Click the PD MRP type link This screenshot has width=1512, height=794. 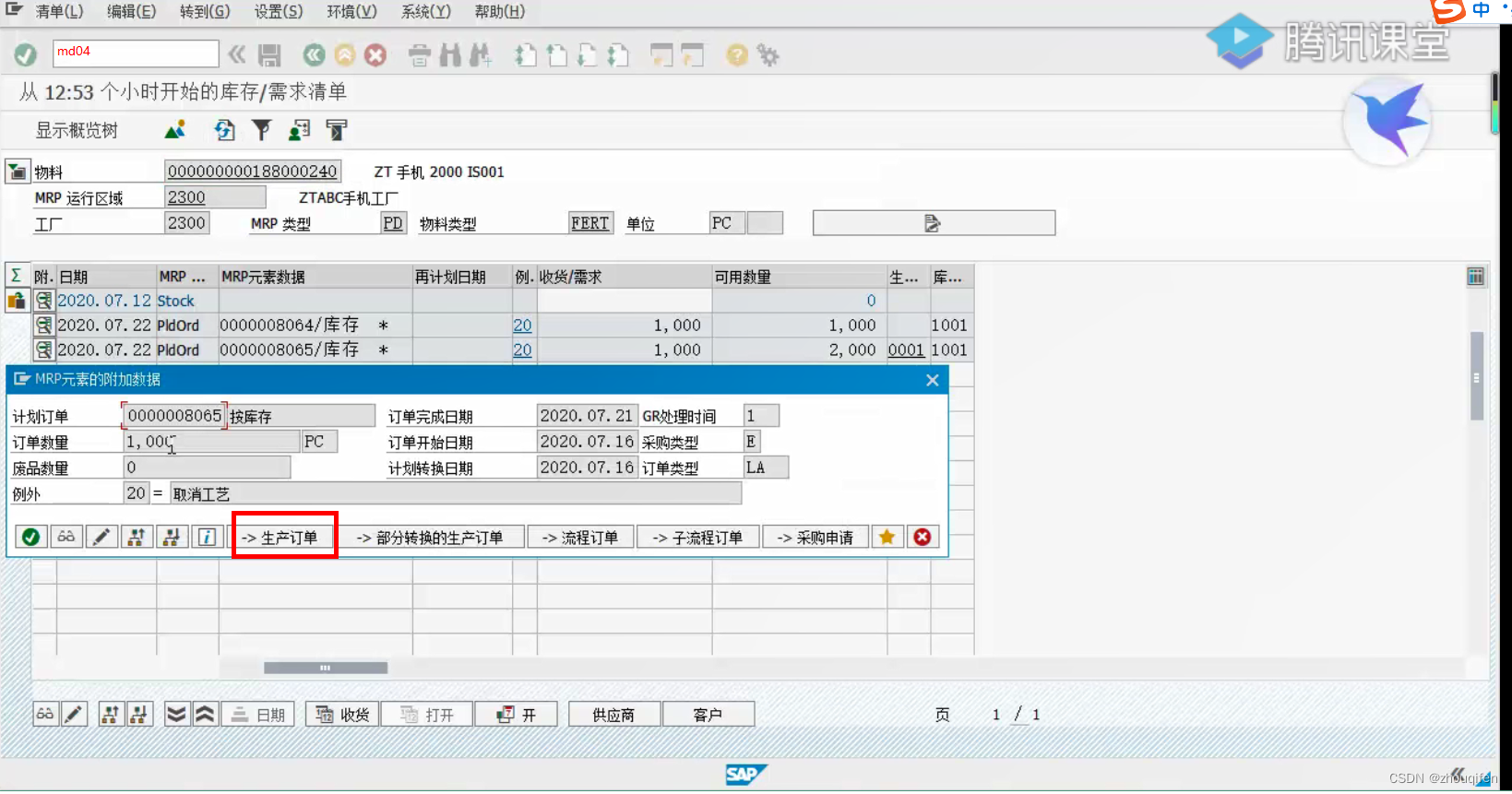(393, 223)
